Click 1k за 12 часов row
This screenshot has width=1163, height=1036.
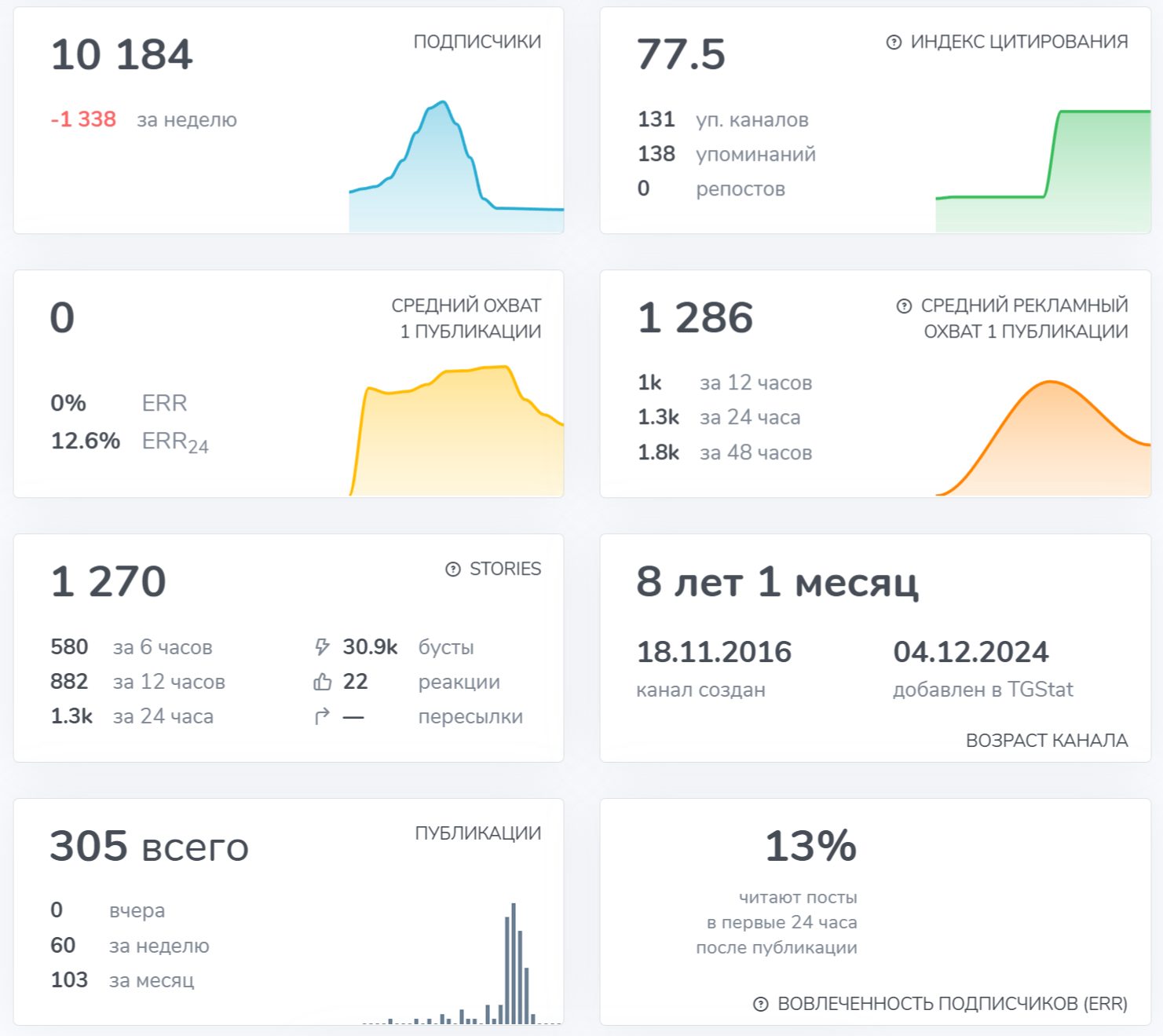point(725,383)
